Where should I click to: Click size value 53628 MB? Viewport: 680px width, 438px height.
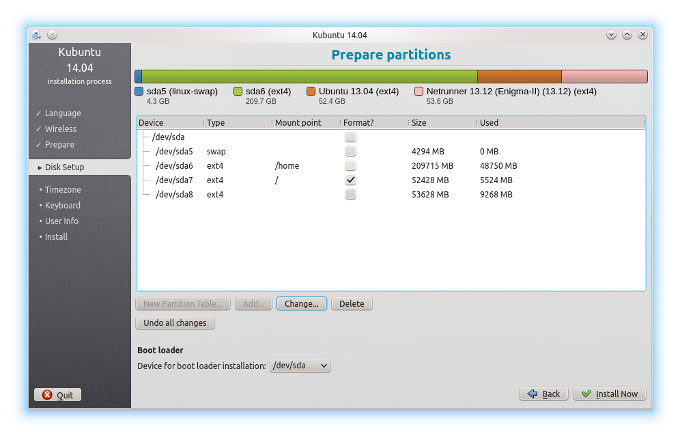tap(430, 194)
